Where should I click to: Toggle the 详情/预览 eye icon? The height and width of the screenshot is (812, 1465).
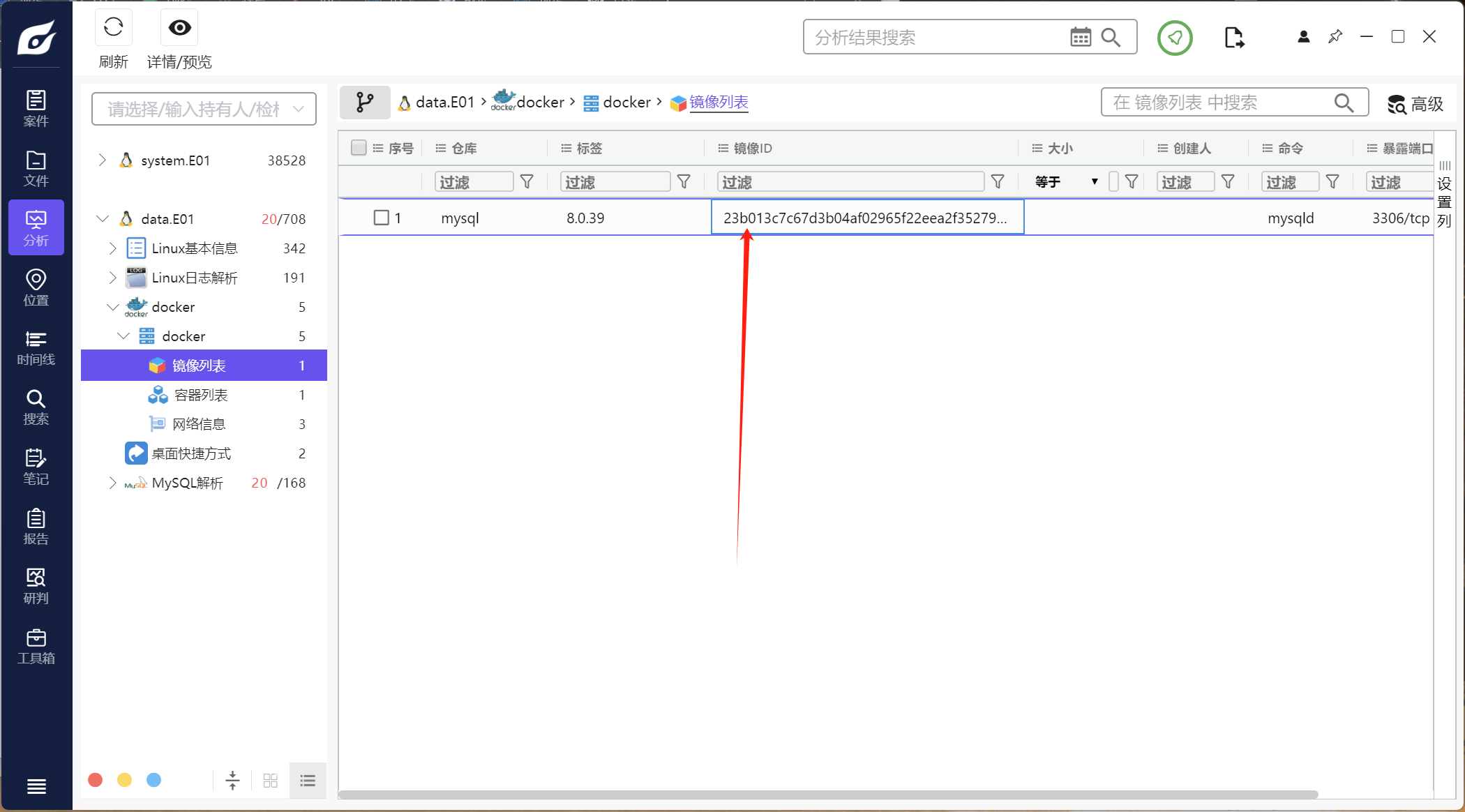tap(179, 28)
